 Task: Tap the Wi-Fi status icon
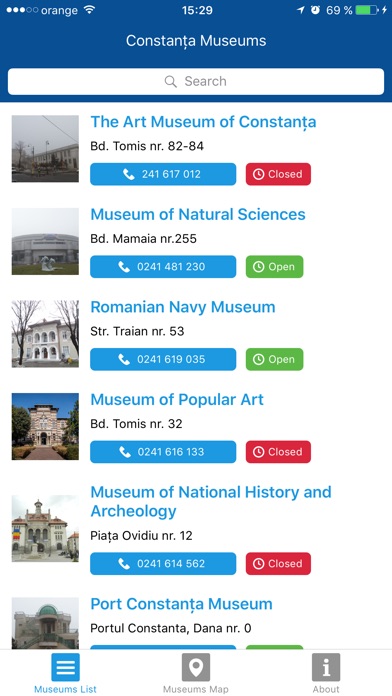point(89,10)
